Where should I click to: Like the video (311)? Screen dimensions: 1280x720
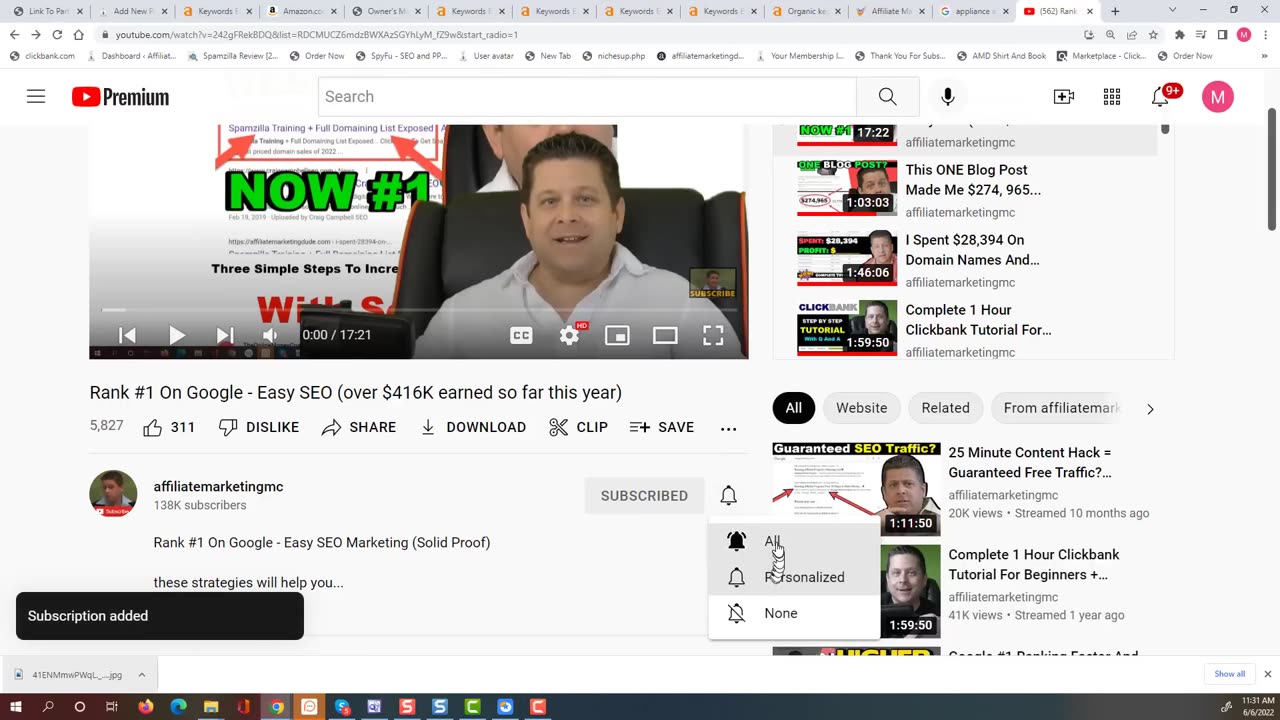coord(168,427)
